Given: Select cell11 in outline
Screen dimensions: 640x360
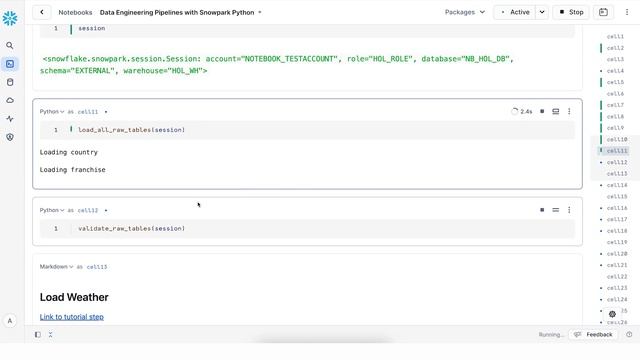Looking at the screenshot, I should (617, 151).
